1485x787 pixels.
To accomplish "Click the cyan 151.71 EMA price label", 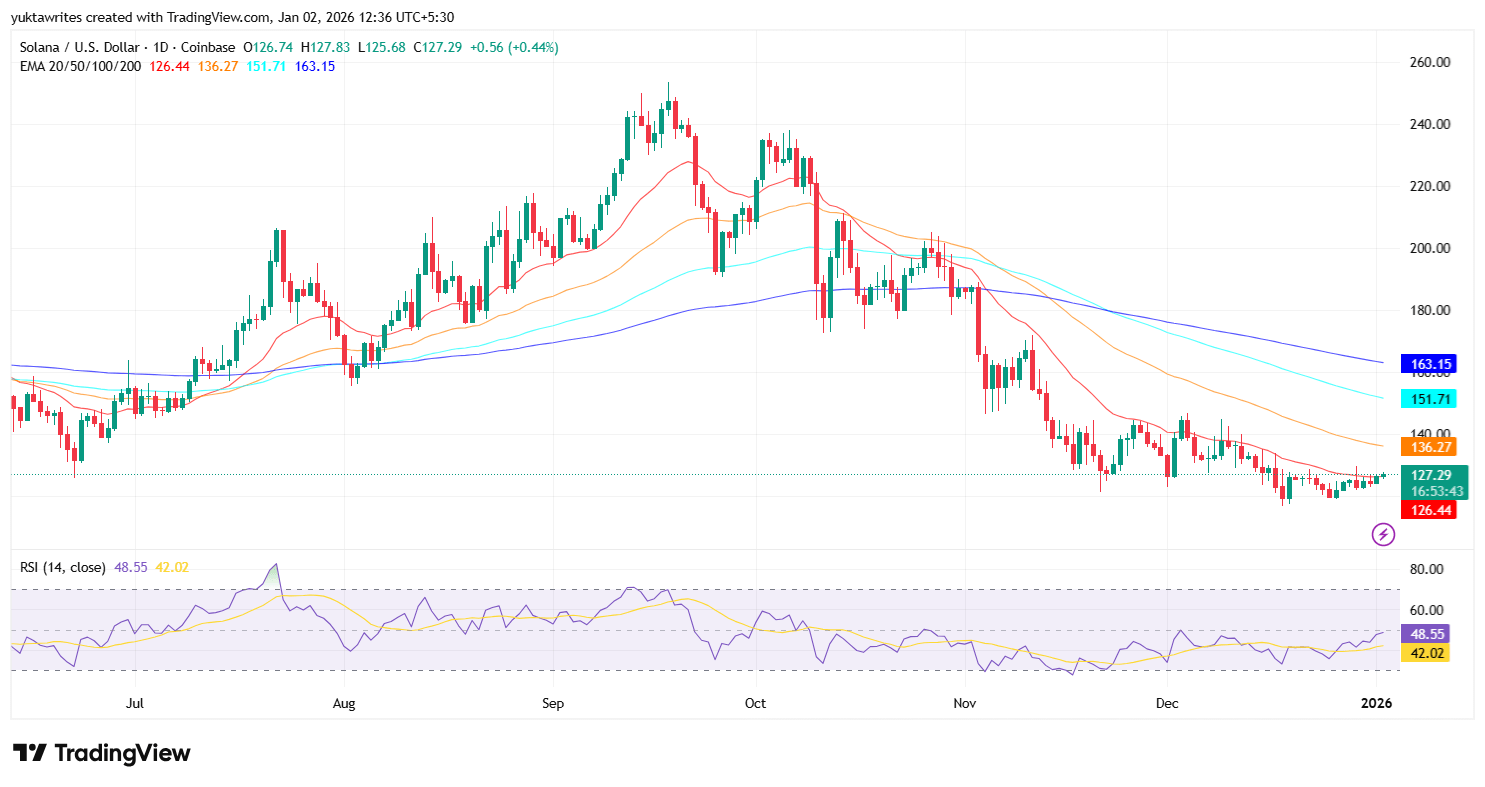I will coord(1430,398).
